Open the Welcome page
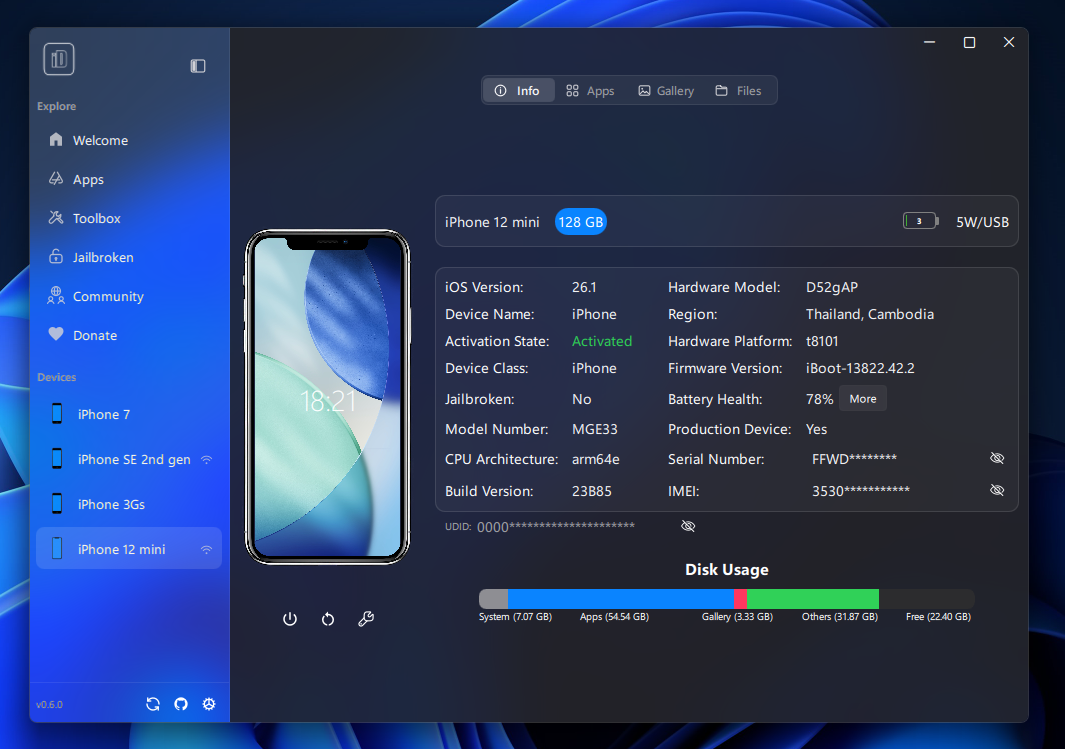Viewport: 1065px width, 749px height. click(128, 141)
